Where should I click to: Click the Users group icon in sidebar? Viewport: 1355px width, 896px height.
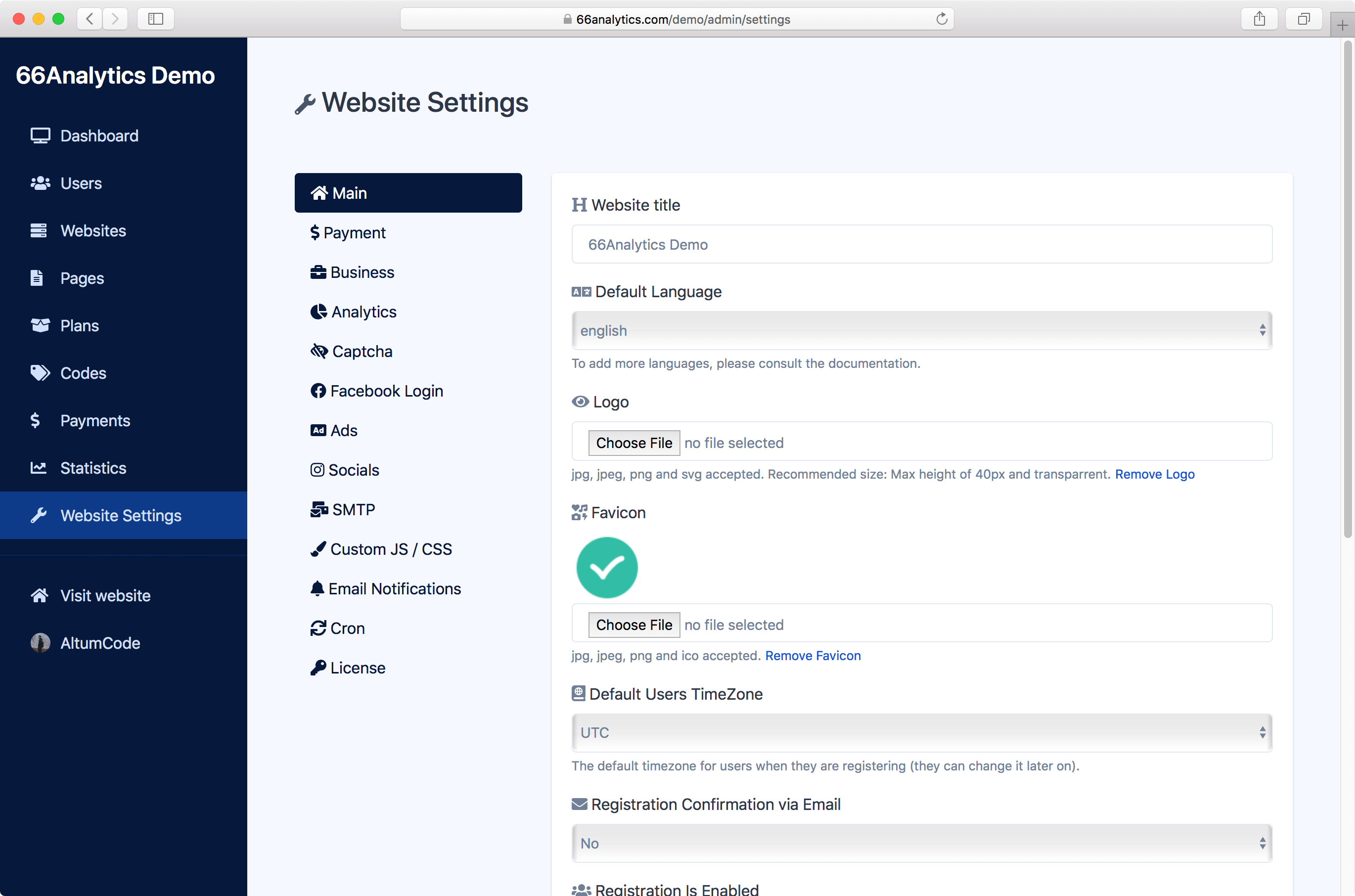click(40, 183)
